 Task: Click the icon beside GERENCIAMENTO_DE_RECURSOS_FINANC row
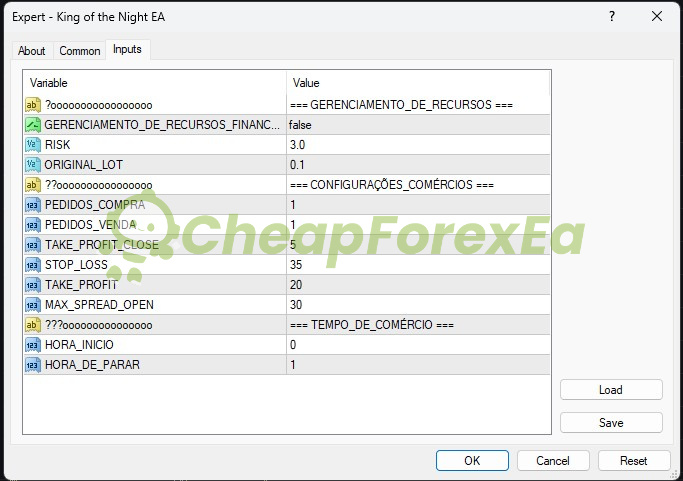[32, 125]
